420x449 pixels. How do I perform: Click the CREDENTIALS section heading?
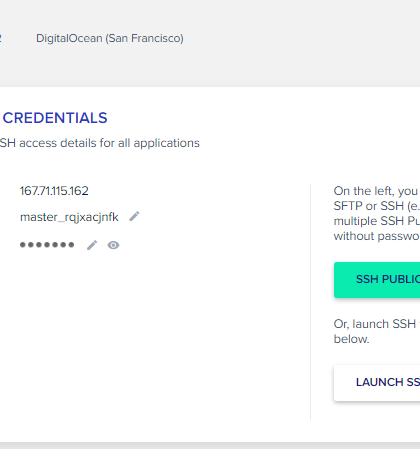55,118
